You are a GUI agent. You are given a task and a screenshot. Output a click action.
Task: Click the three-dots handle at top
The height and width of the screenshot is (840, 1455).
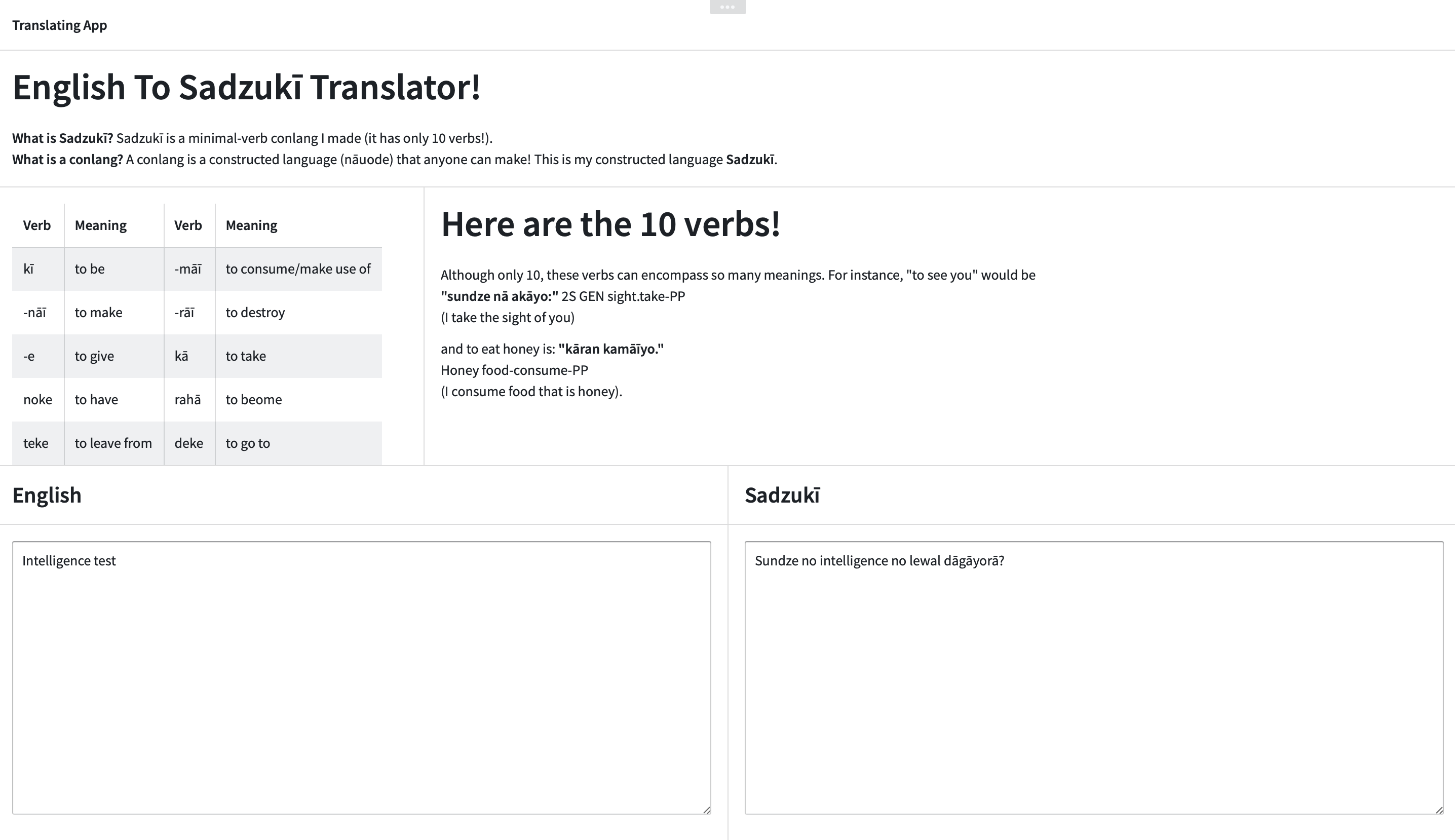click(x=727, y=7)
